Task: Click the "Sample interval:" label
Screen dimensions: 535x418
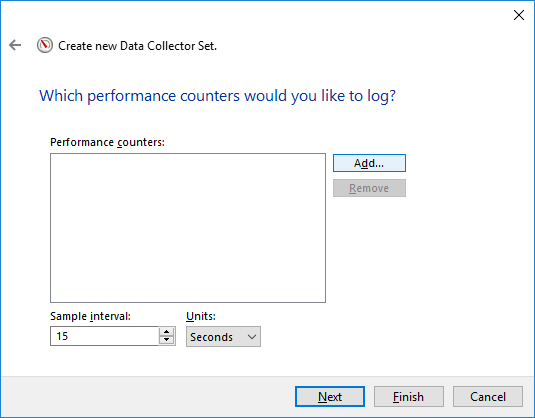Action: 90,316
